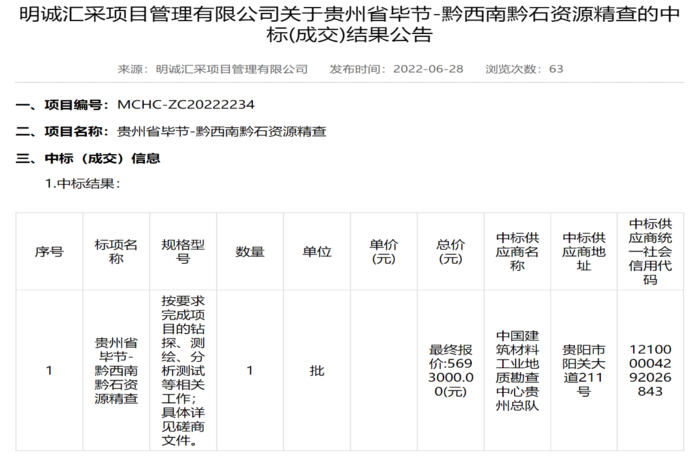Click the 最终报价 total price cell
The width and height of the screenshot is (700, 459).
coord(450,371)
